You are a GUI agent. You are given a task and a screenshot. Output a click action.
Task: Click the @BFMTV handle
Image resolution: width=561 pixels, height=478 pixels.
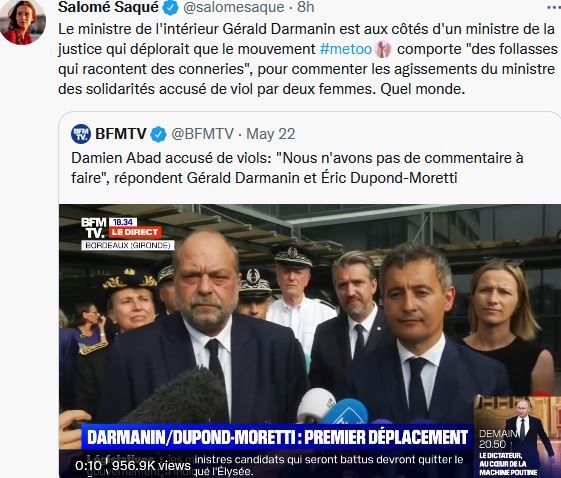[x=202, y=134]
